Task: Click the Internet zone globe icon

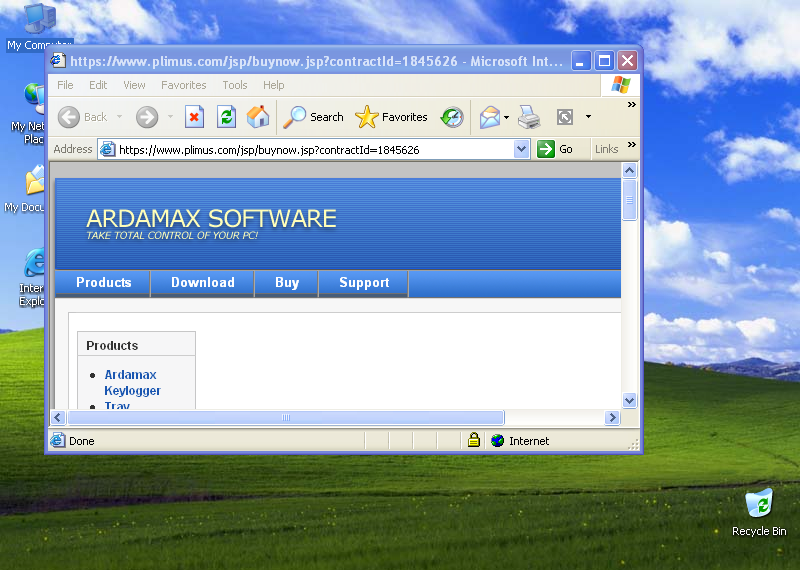Action: coord(497,440)
